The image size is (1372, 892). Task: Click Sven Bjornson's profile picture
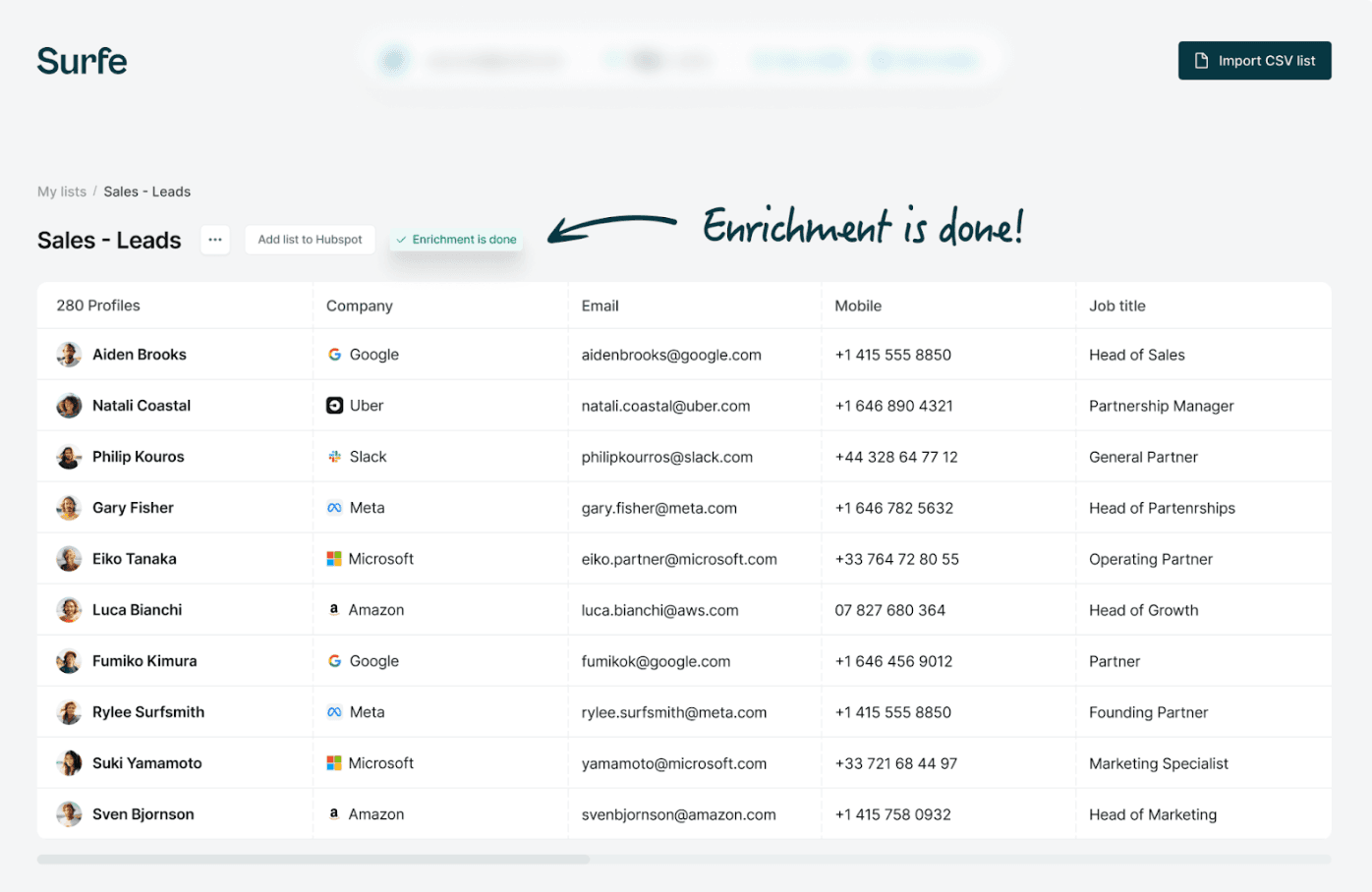(69, 814)
